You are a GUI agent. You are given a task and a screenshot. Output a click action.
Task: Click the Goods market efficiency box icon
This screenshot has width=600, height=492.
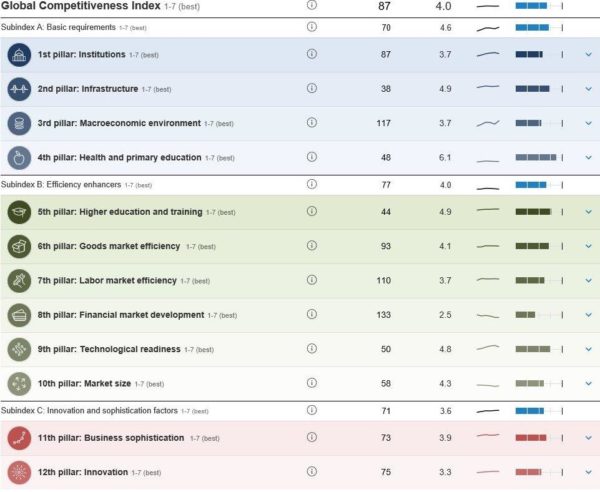coord(19,246)
